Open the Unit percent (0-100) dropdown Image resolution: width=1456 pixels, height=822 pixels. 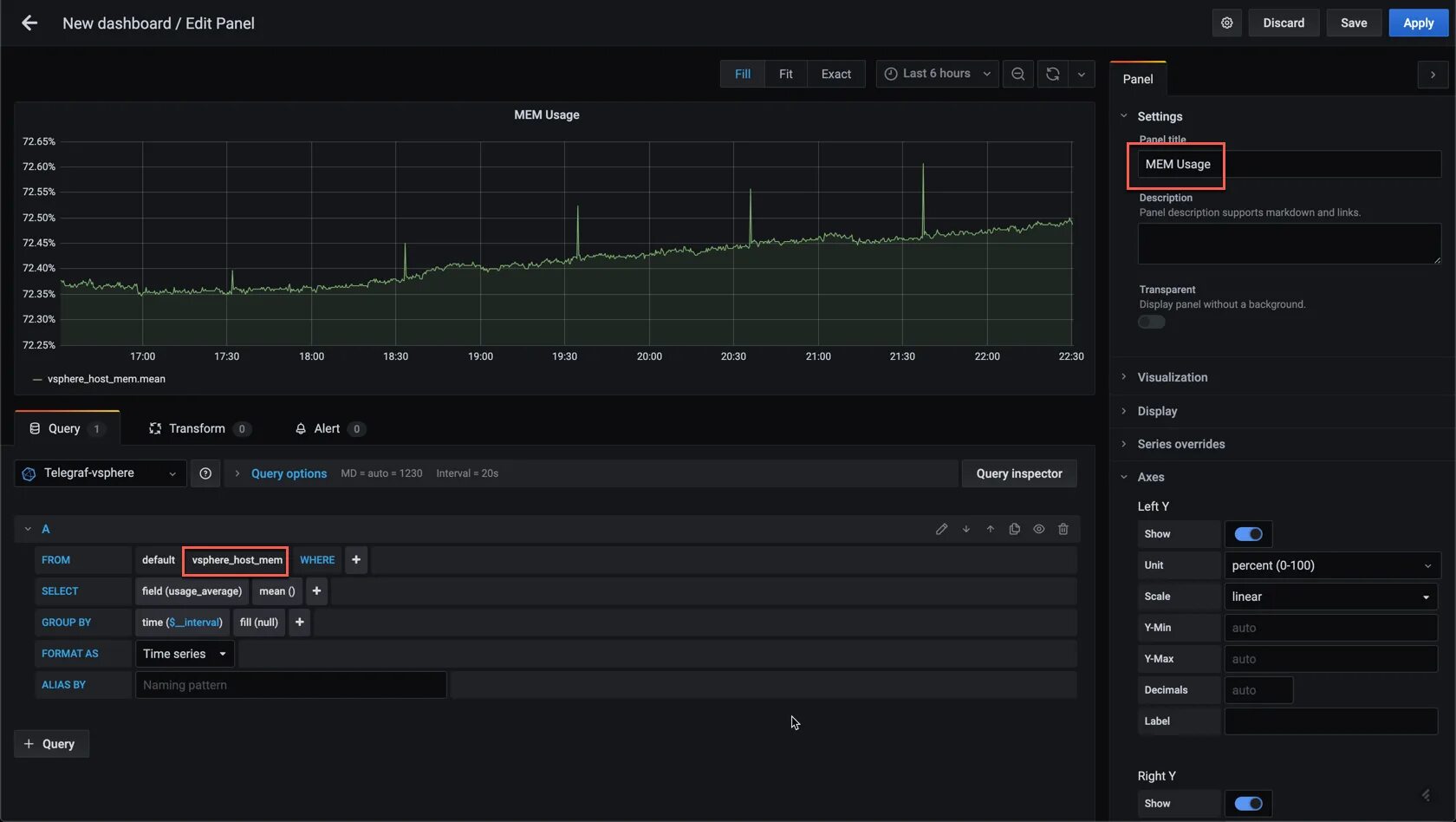pyautogui.click(x=1332, y=565)
